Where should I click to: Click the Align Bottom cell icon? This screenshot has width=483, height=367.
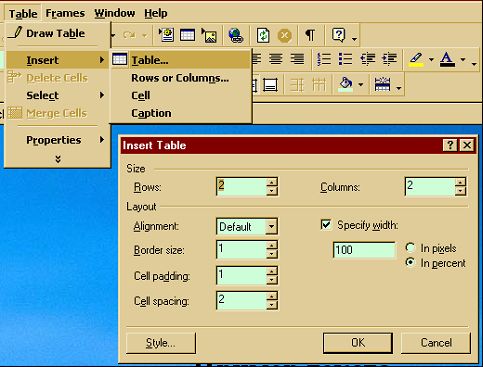(x=270, y=85)
